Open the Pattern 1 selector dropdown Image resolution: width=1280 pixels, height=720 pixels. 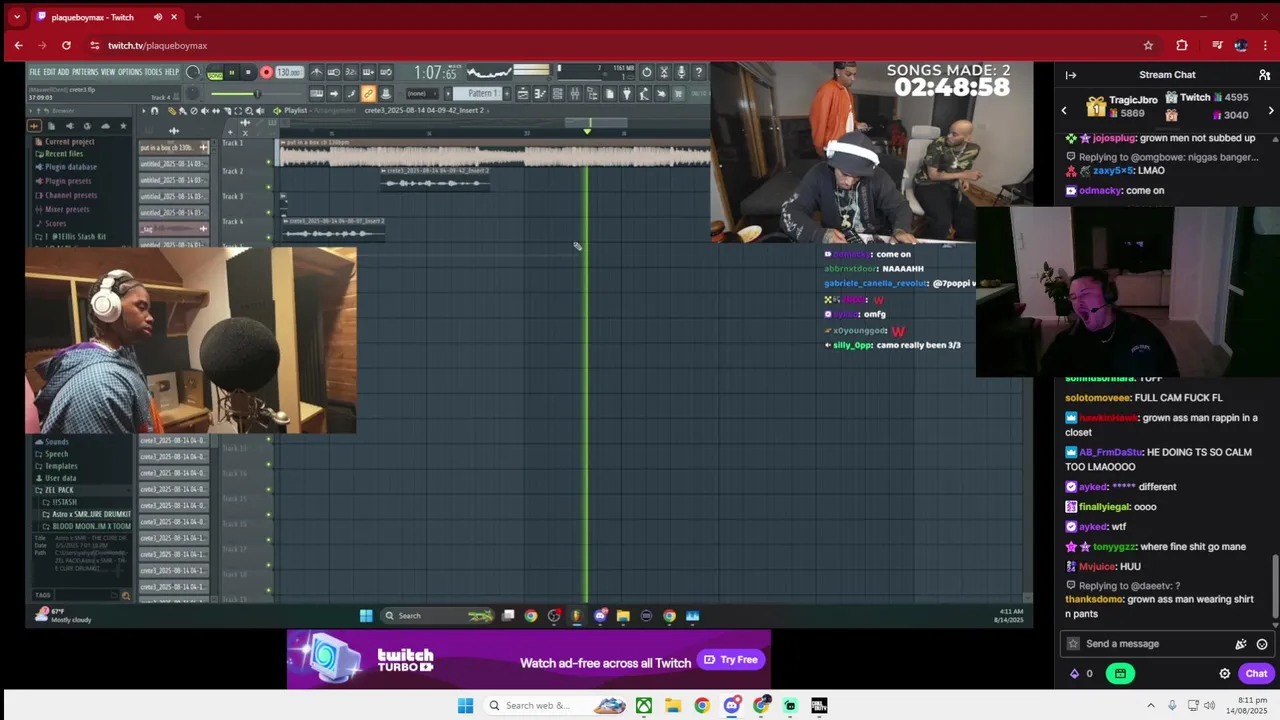(481, 94)
